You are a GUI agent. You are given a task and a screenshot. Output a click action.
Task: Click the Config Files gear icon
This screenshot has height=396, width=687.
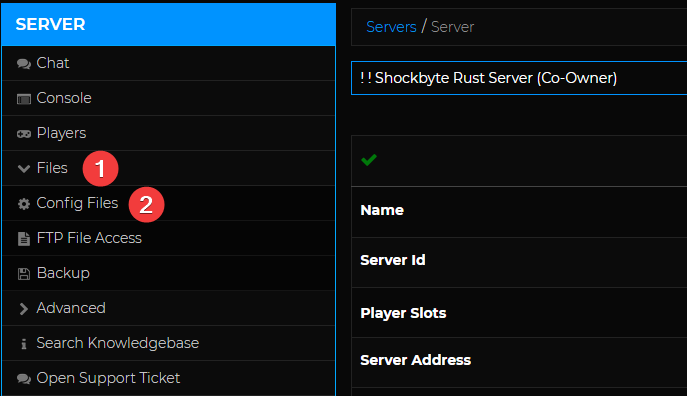click(x=24, y=204)
